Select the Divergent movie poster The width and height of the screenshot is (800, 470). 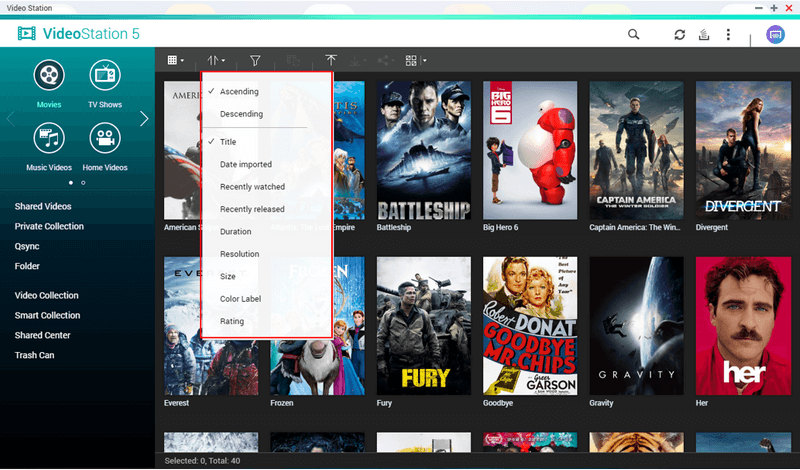[x=743, y=151]
